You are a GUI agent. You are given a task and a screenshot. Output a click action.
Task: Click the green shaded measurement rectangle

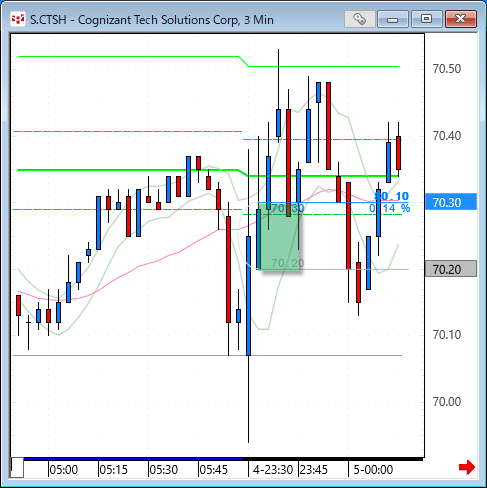(280, 236)
